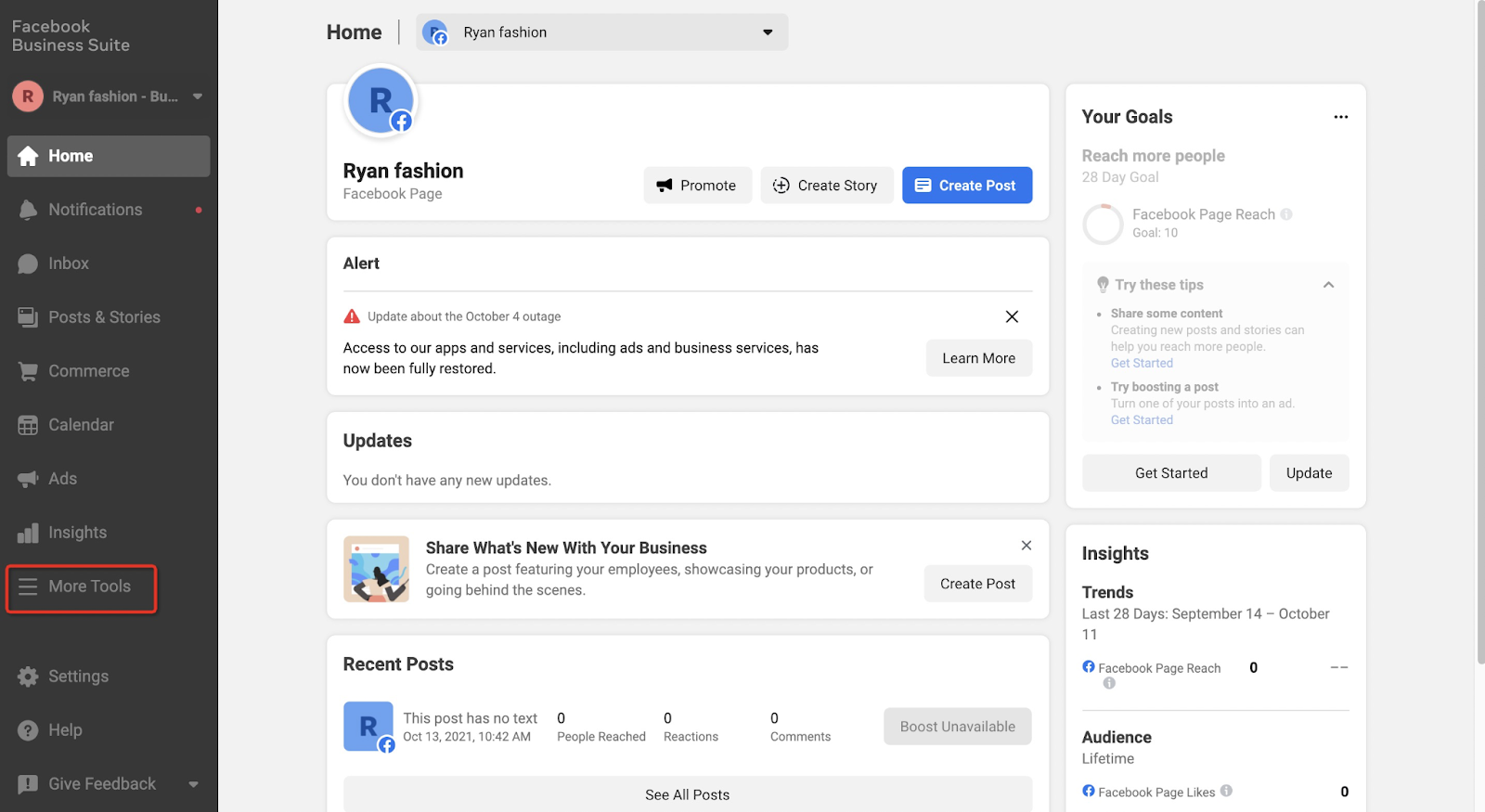Click the blue Create Post button
The width and height of the screenshot is (1485, 812).
967,186
